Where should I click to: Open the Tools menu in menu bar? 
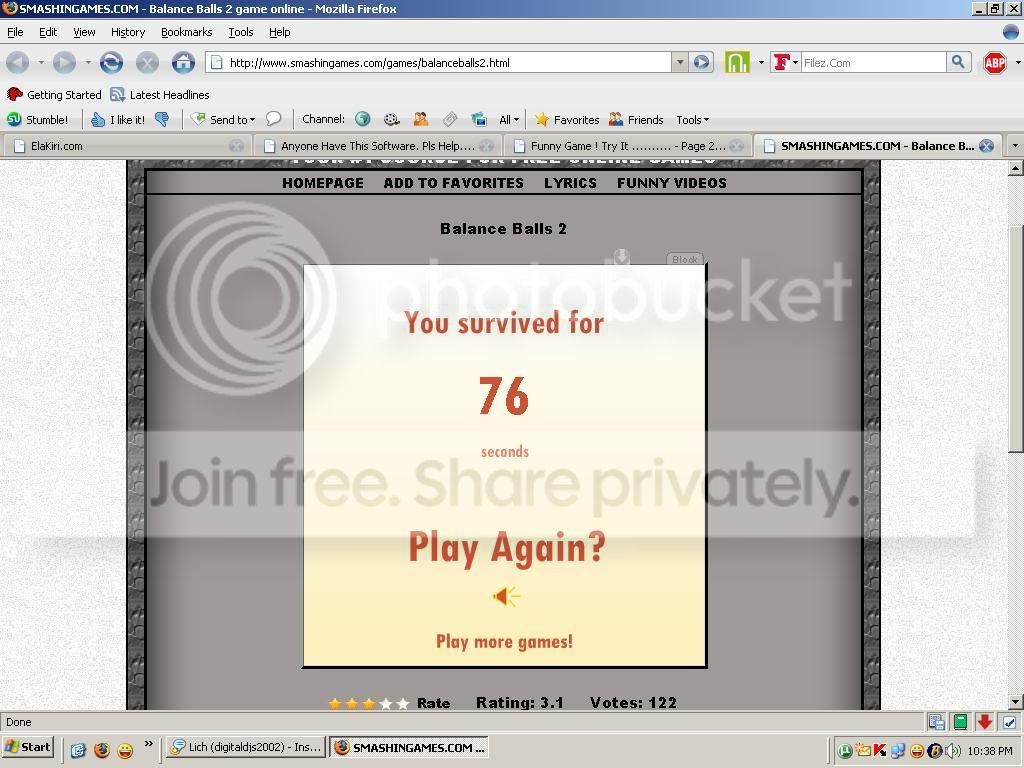click(x=241, y=32)
